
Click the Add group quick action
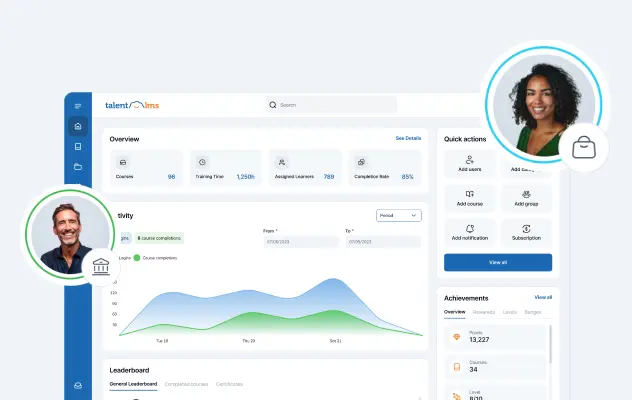526,198
